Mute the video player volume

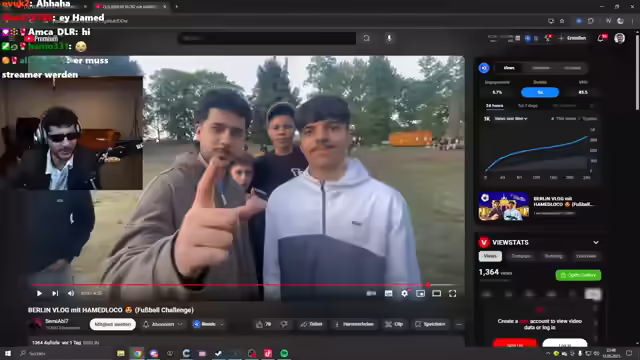[x=71, y=293]
